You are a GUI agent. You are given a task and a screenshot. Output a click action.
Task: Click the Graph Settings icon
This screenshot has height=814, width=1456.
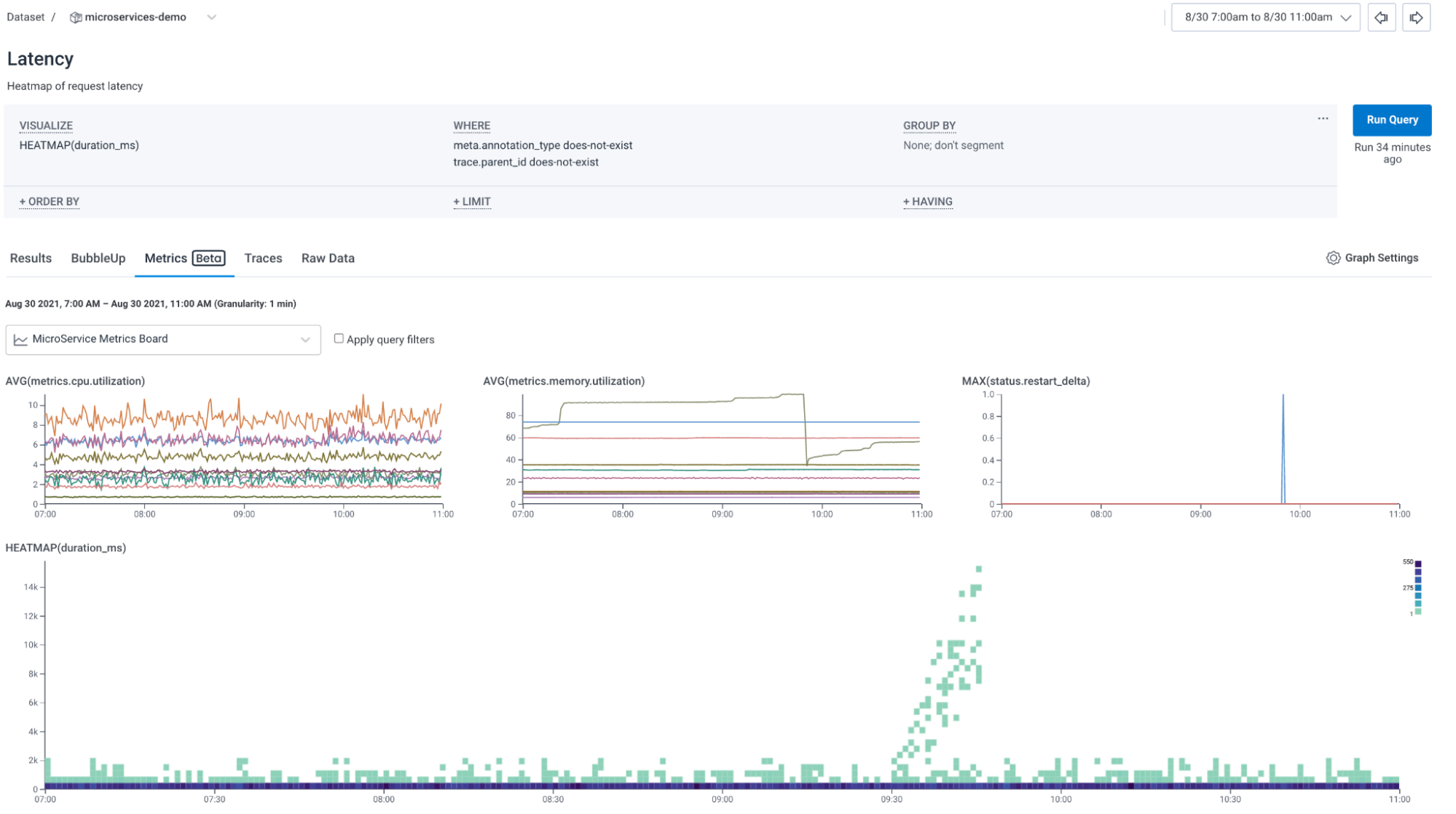click(x=1334, y=258)
